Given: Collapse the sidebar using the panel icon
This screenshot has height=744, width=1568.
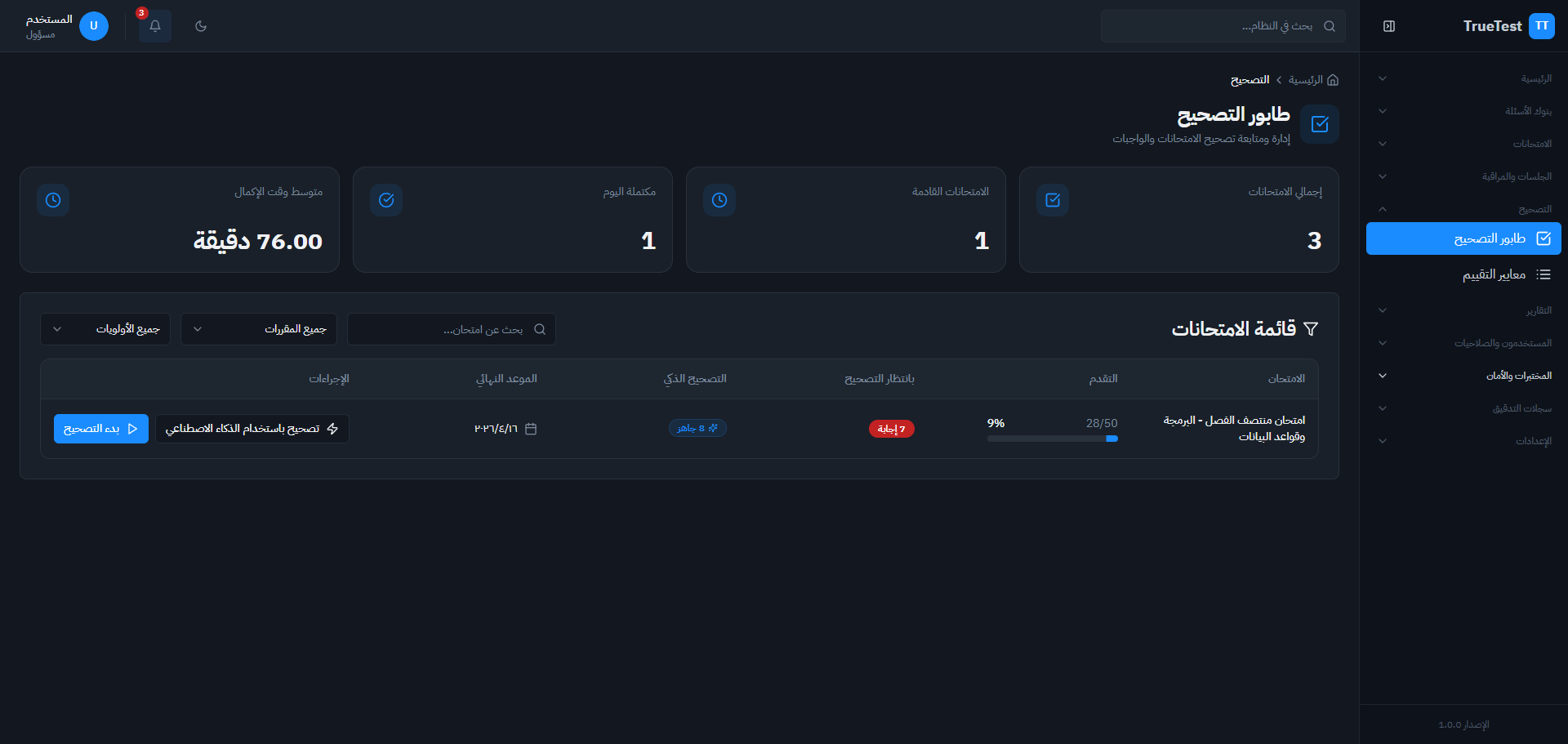Looking at the screenshot, I should point(1389,26).
